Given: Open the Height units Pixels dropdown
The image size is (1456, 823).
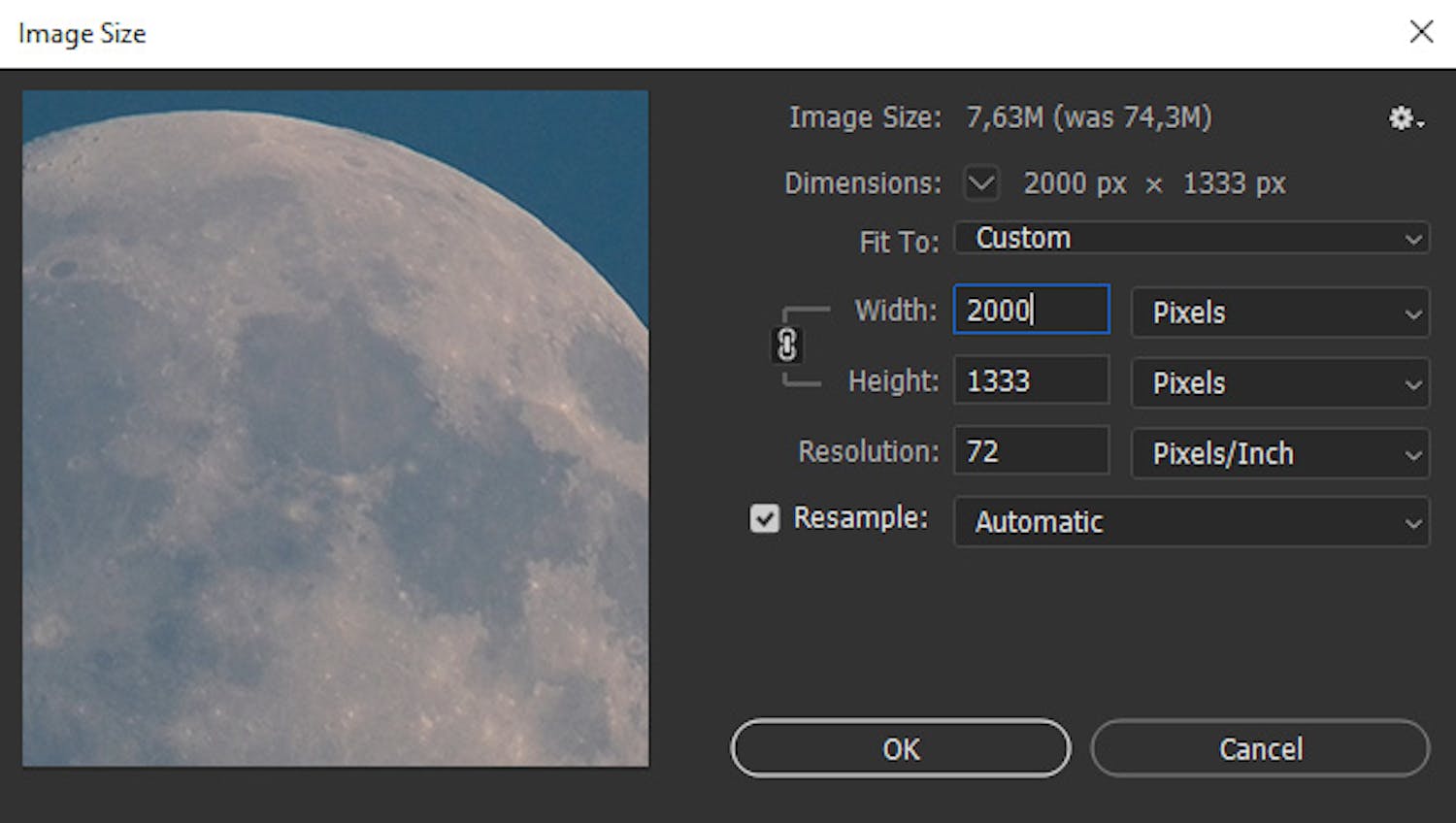Looking at the screenshot, I should 1279,383.
